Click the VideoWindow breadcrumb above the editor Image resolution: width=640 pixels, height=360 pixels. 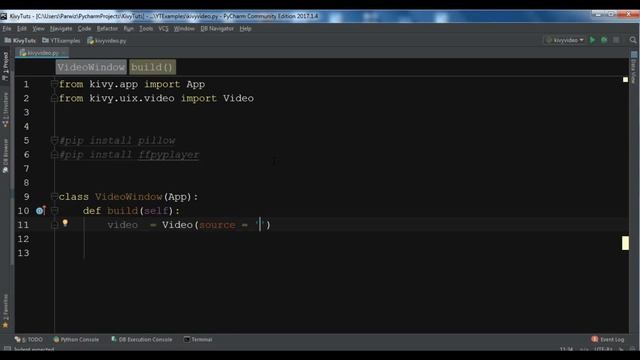[x=91, y=67]
